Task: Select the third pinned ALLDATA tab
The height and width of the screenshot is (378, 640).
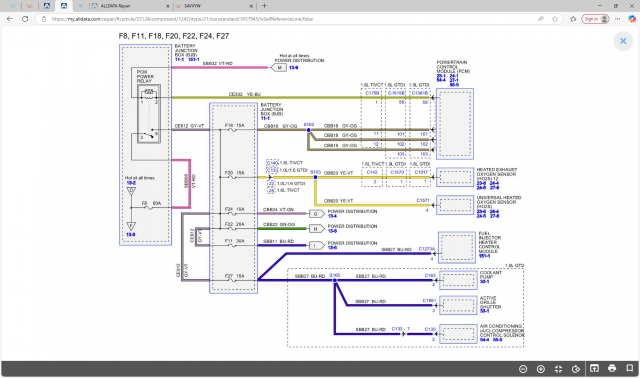Action: [x=47, y=6]
